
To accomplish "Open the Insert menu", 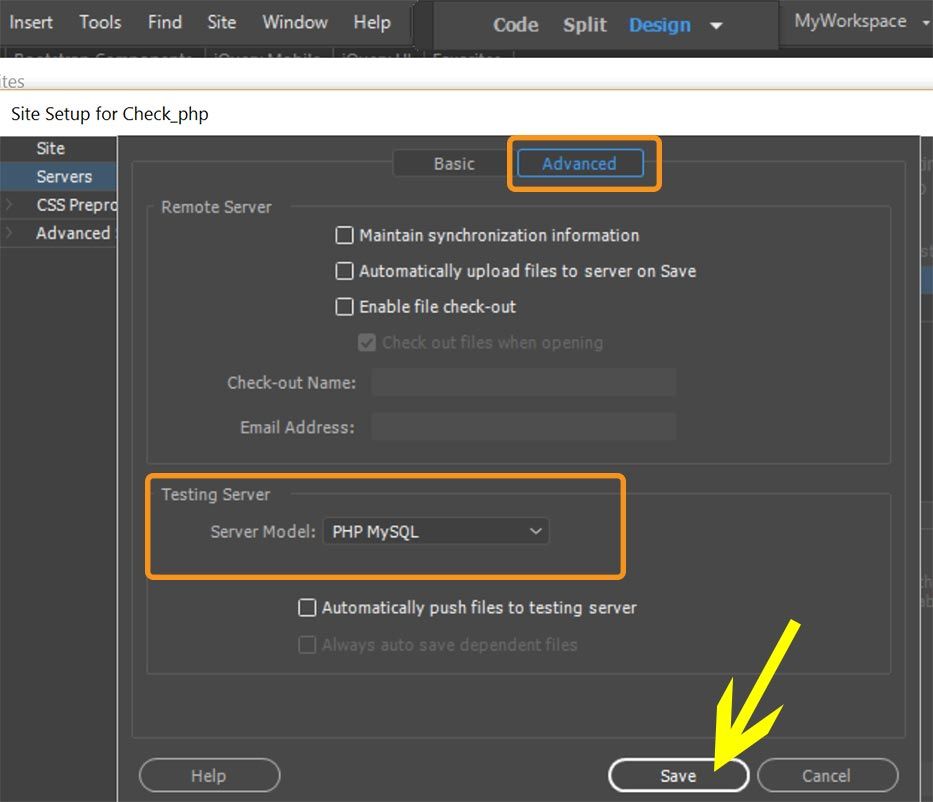I will (x=30, y=23).
